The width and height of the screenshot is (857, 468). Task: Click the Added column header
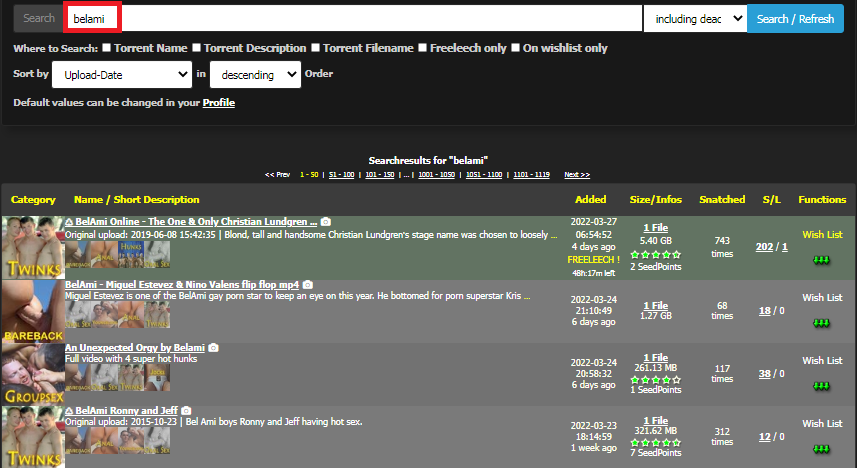point(590,200)
